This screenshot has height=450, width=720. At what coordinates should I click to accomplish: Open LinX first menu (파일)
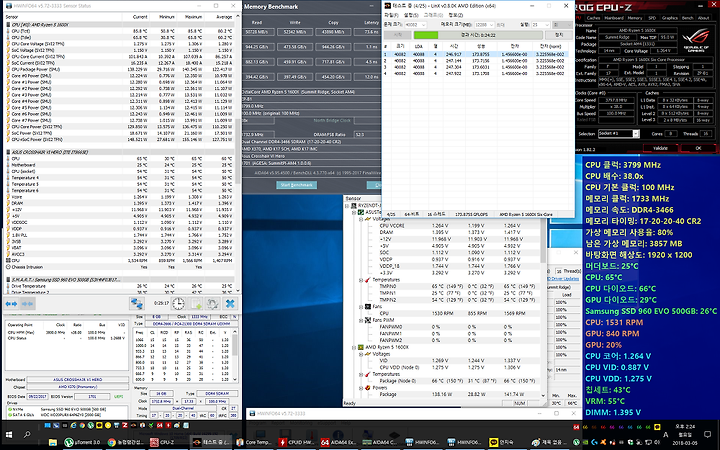391,15
